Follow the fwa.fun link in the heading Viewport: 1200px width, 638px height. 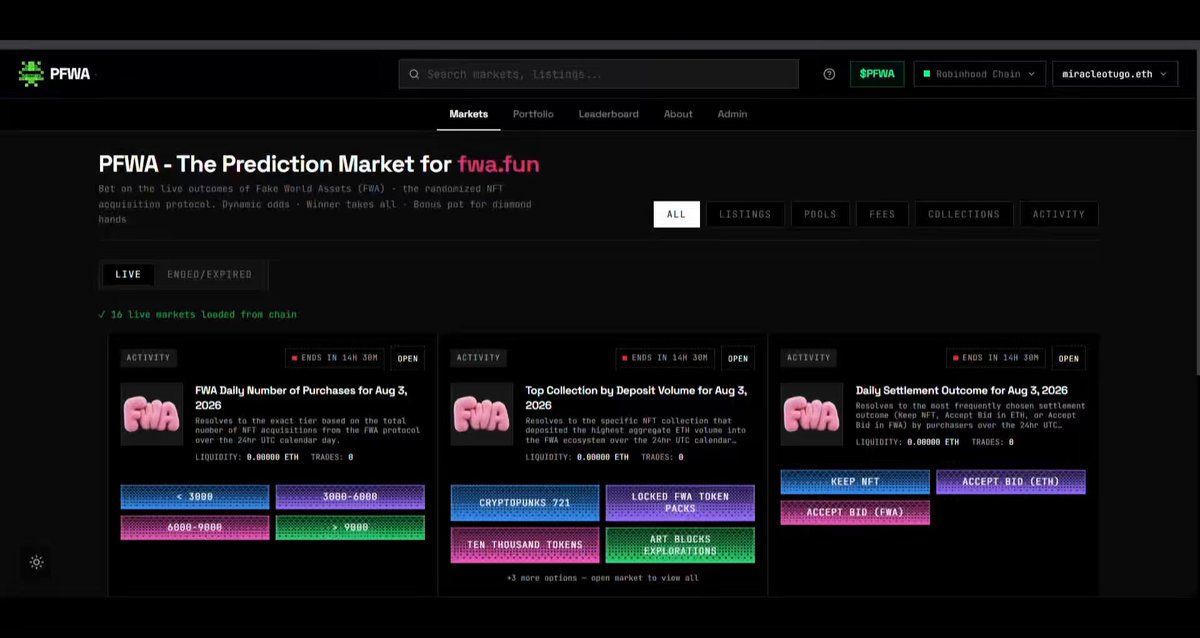pyautogui.click(x=498, y=164)
